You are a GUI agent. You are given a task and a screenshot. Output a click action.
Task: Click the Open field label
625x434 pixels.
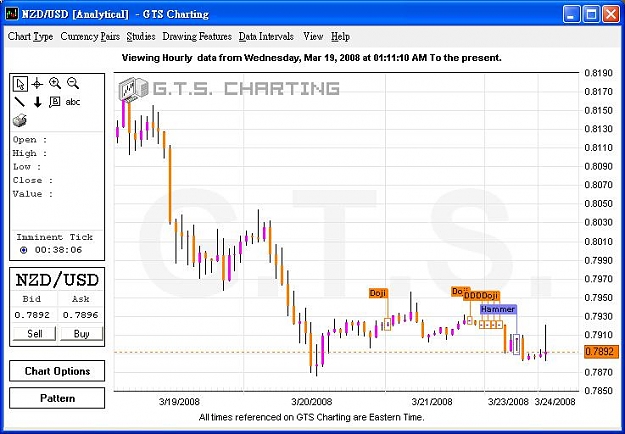pyautogui.click(x=30, y=140)
